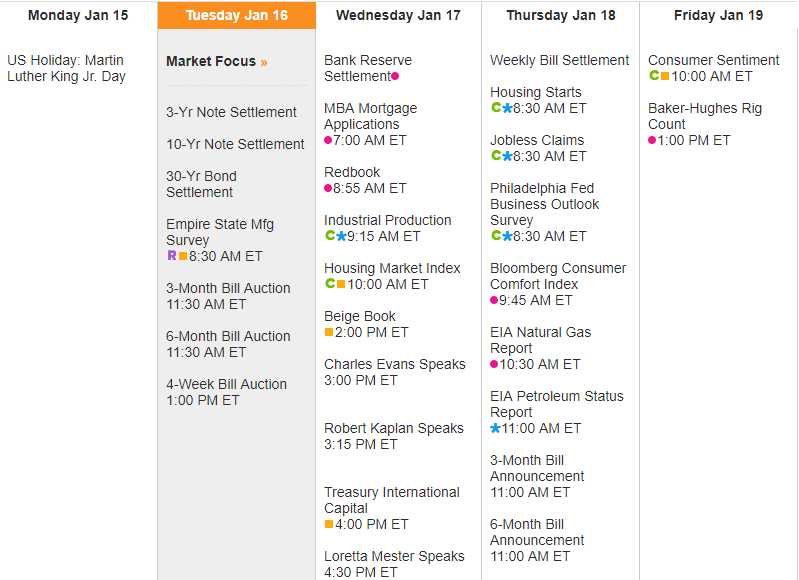The height and width of the screenshot is (580, 799).
Task: Open the Jobless Claims event link
Action: click(x=537, y=140)
